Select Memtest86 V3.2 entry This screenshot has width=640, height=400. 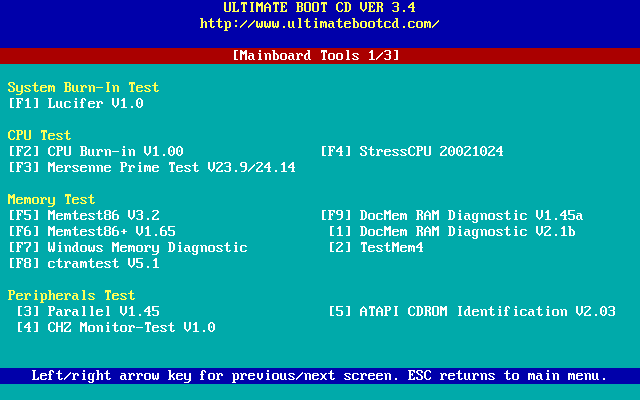pyautogui.click(x=84, y=216)
